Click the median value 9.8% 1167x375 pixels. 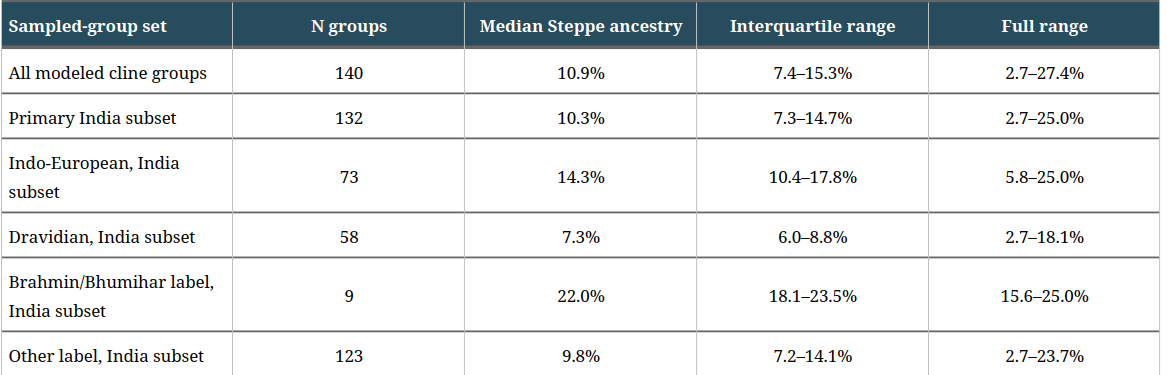[x=581, y=356]
